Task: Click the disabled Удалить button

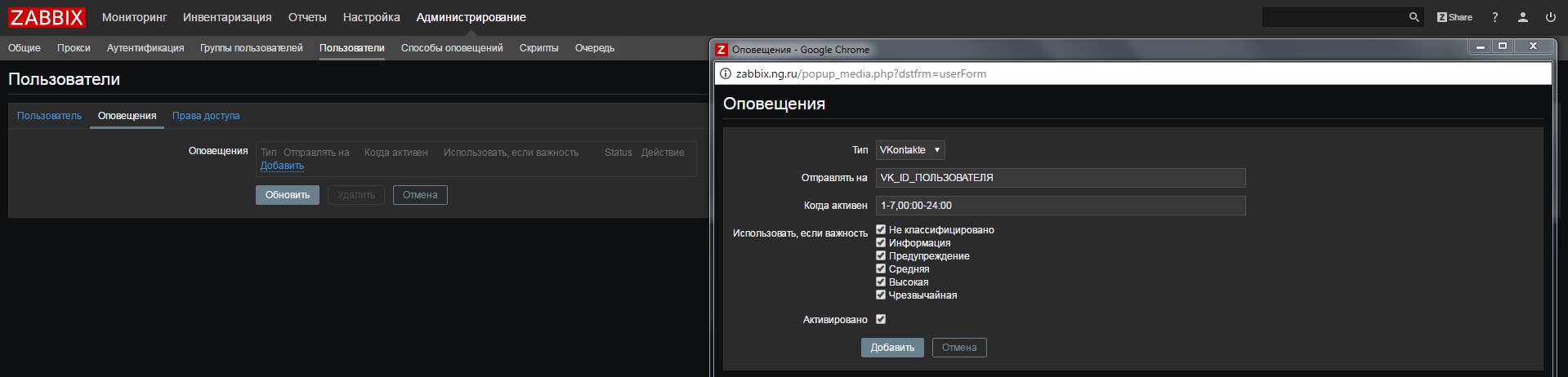Action: click(356, 195)
